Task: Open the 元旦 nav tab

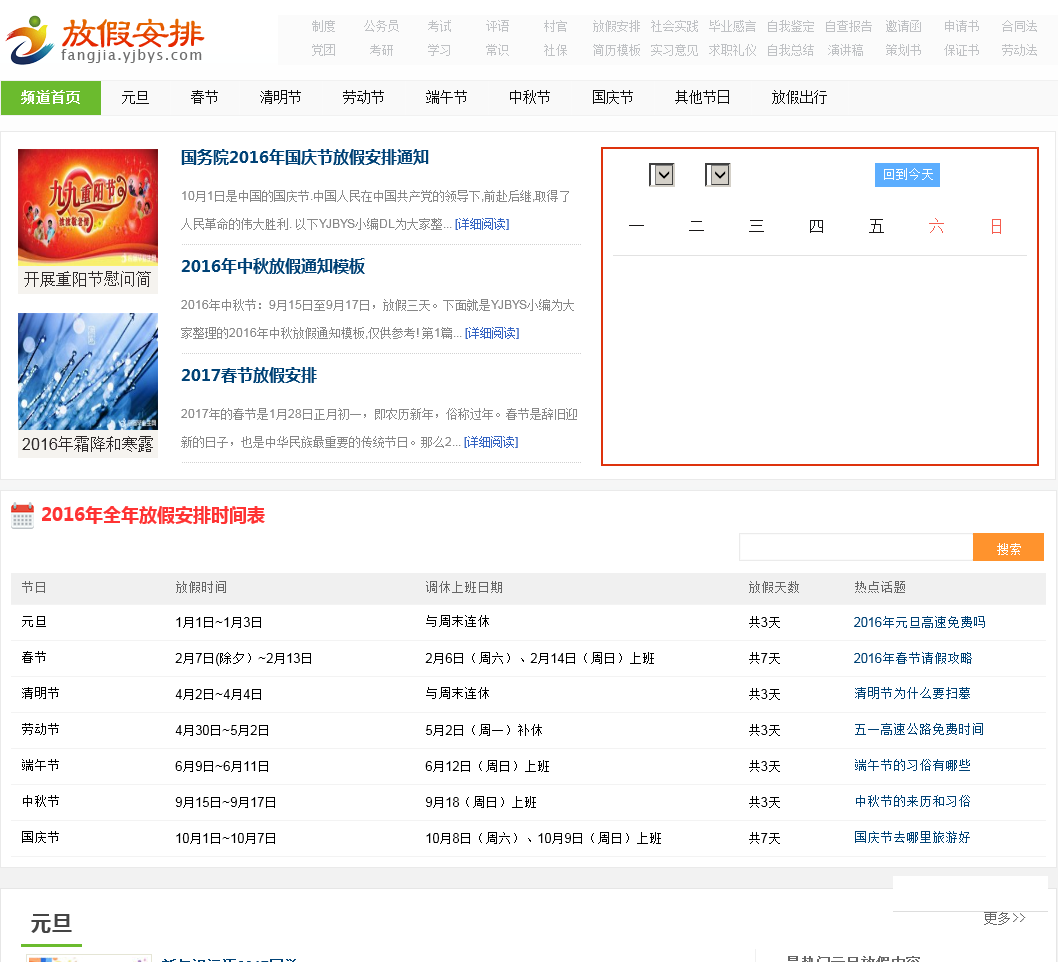Action: tap(135, 98)
